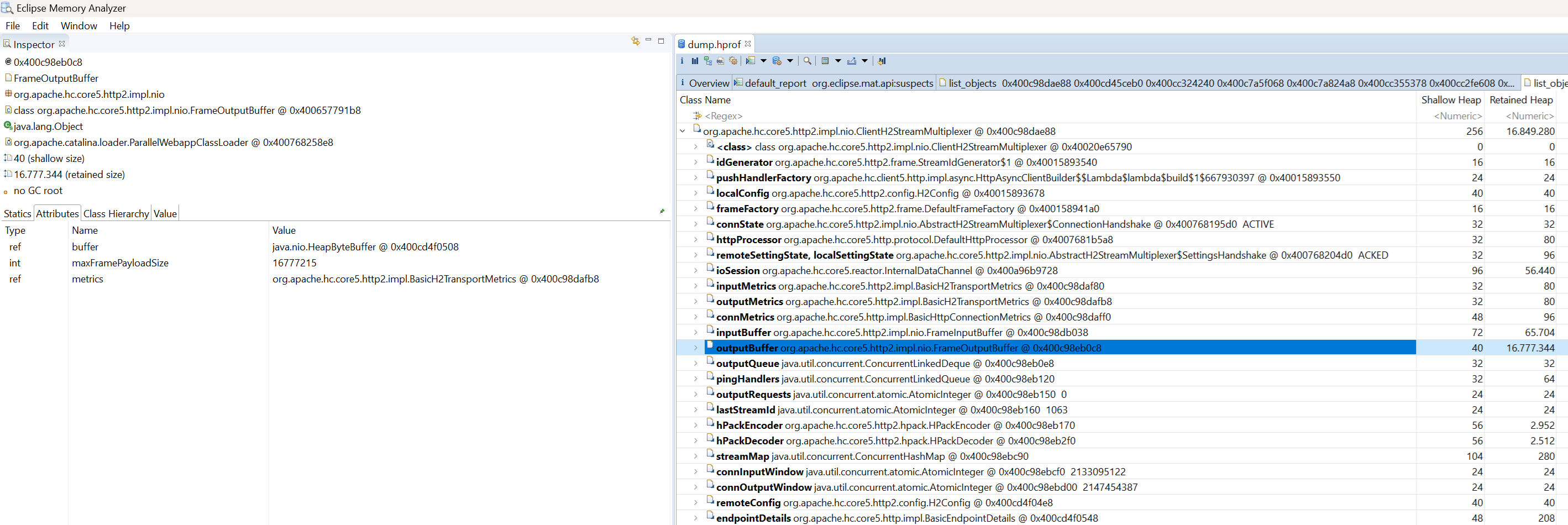This screenshot has height=525, width=1568.
Task: Click the compare histogram icon with yellow arrow
Action: tap(882, 61)
